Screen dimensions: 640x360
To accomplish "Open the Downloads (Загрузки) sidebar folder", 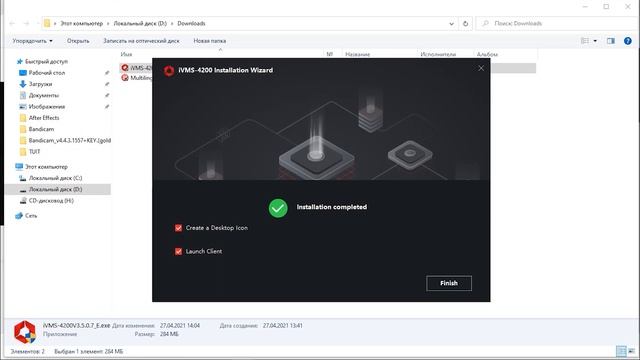I will click(40, 84).
